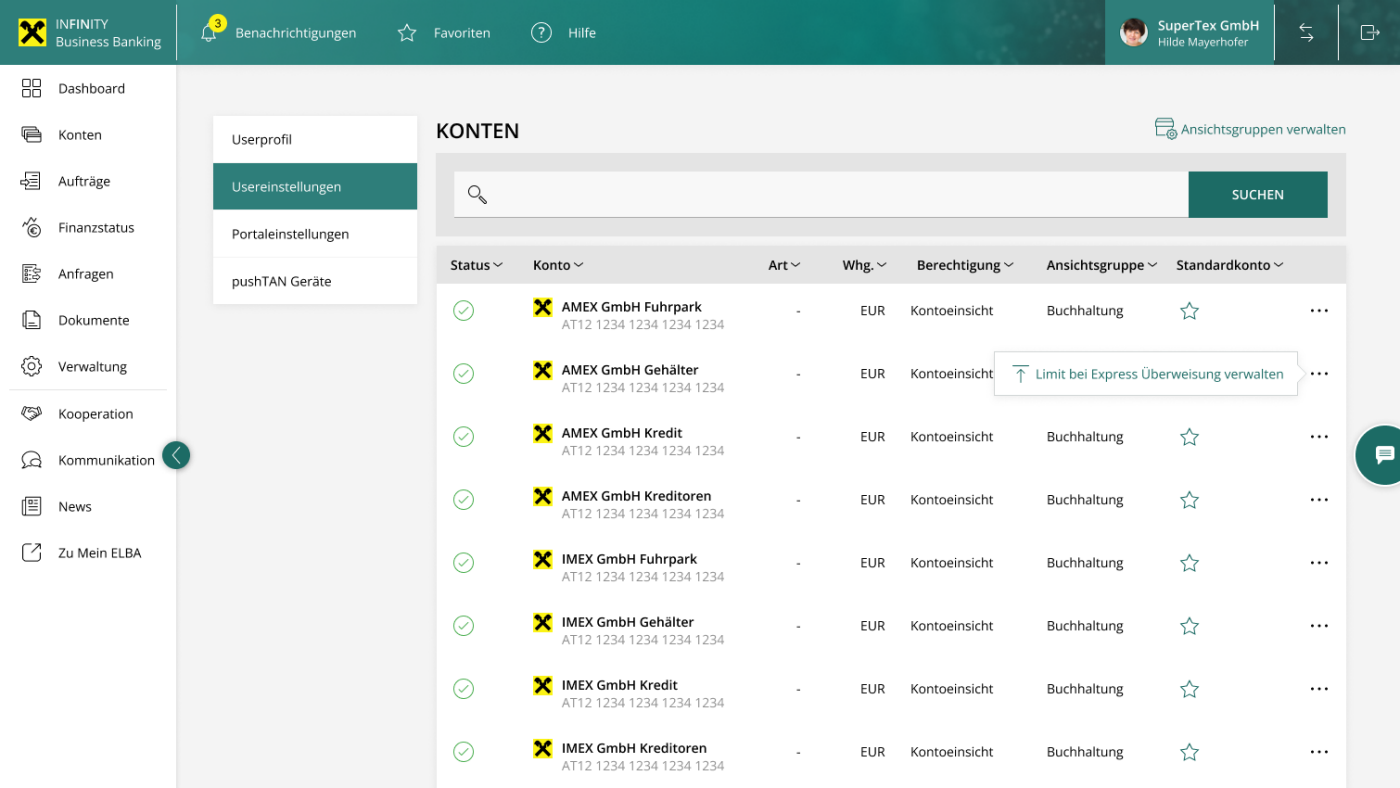Toggle Standardkonto star for IMEX GmbH Kredit
1400x788 pixels.
1189,689
